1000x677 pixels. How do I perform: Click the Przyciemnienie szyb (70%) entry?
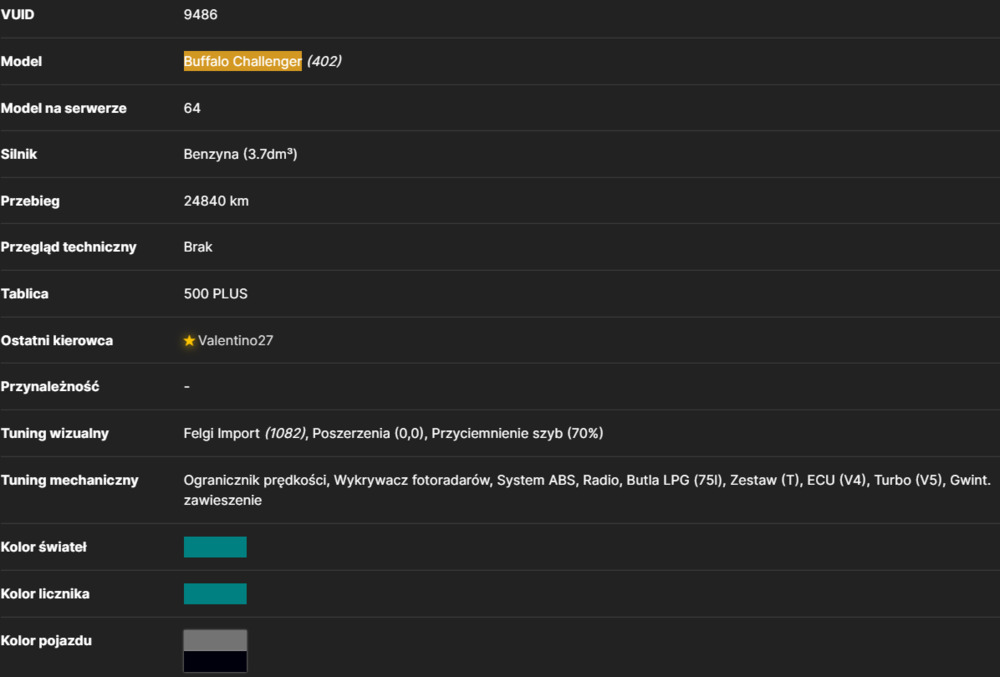517,433
